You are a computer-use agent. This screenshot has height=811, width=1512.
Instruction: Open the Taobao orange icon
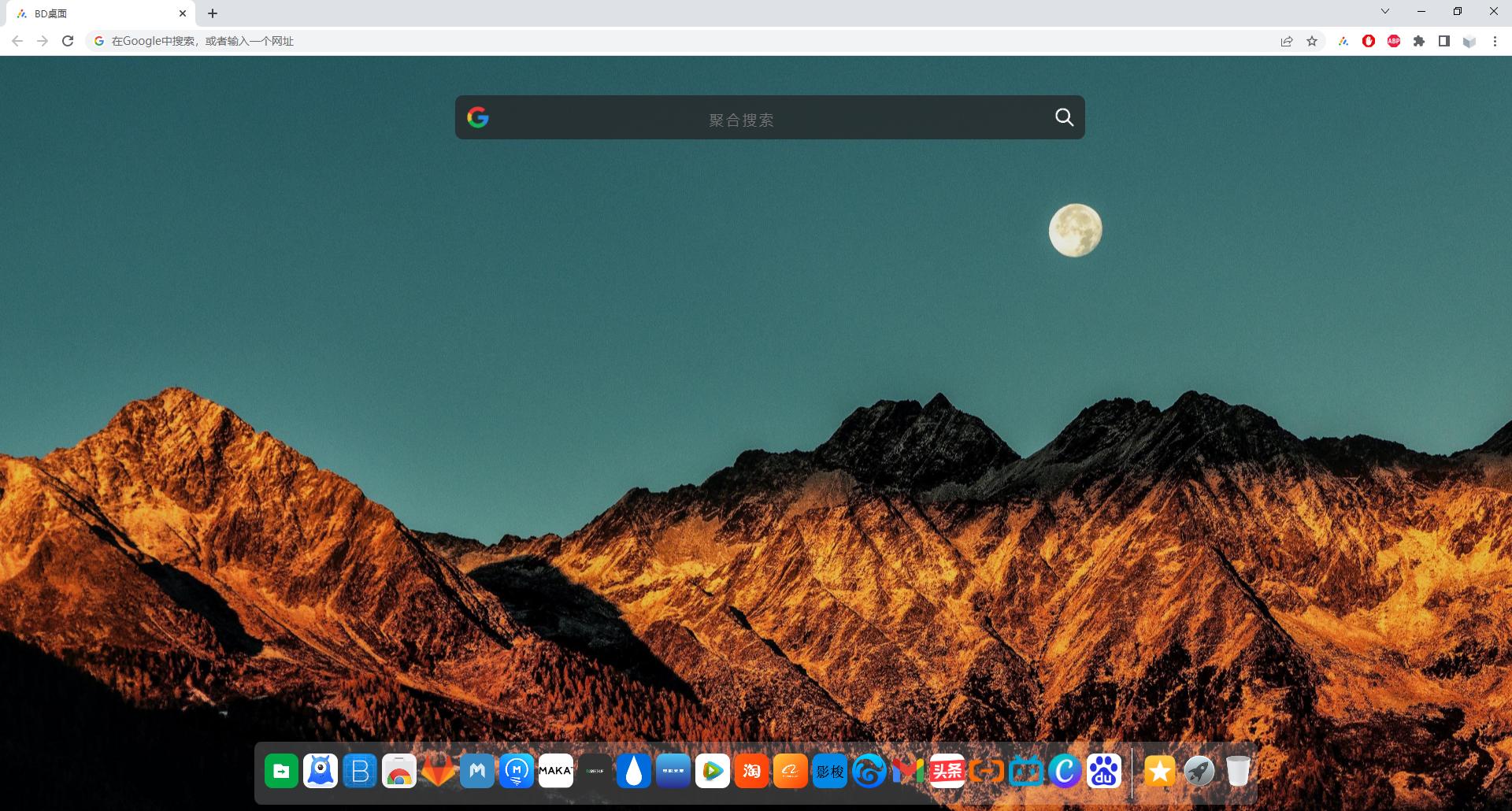point(751,772)
